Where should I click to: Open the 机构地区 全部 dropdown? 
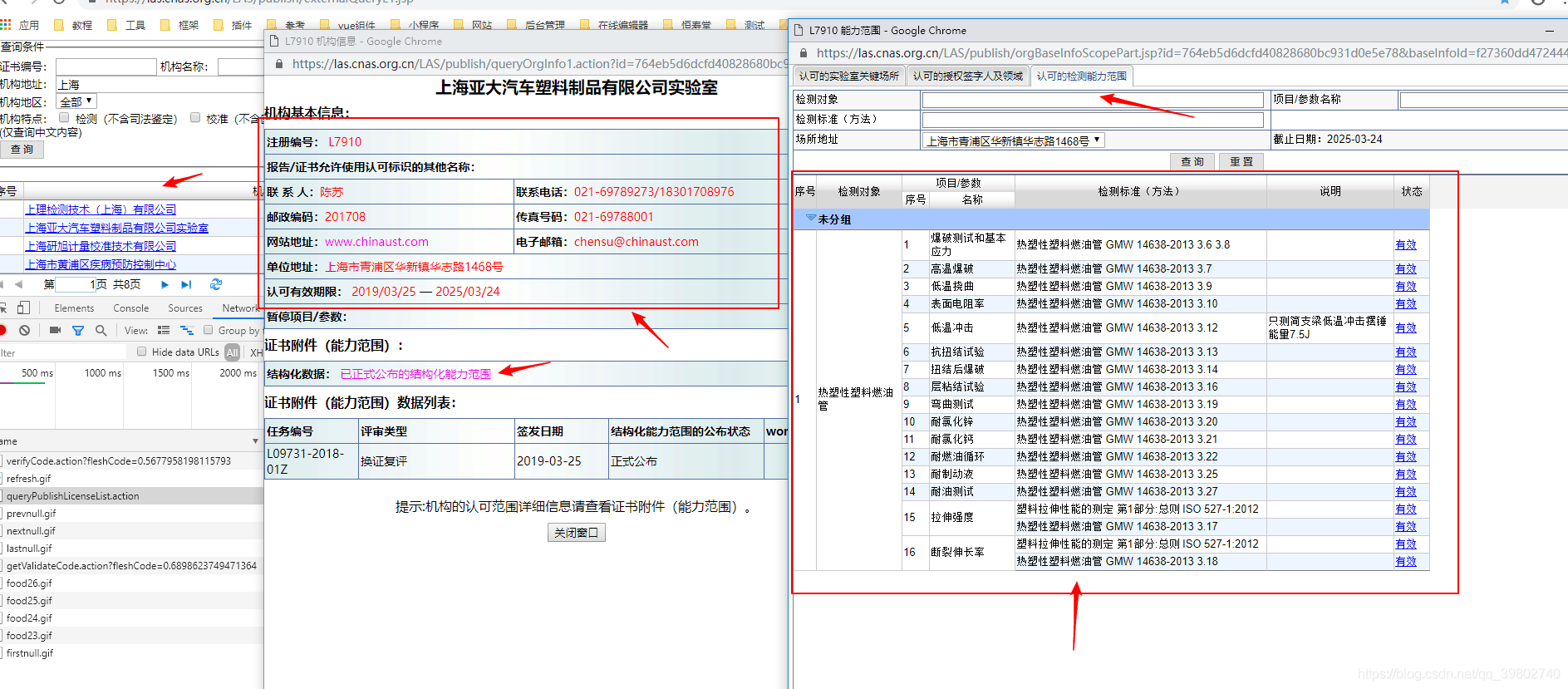point(76,101)
